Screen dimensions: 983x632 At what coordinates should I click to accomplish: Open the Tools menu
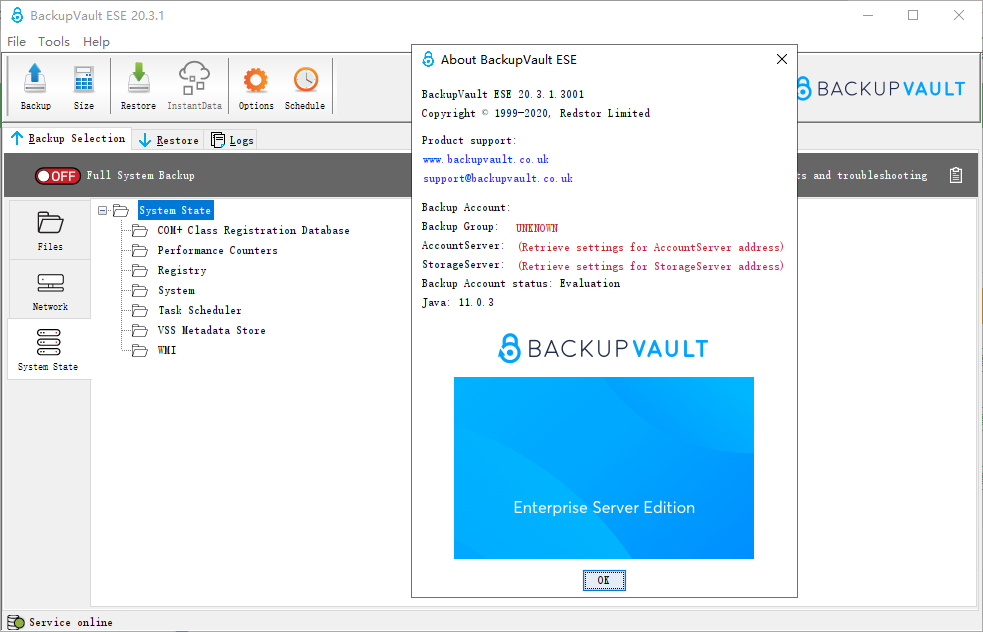[x=54, y=41]
